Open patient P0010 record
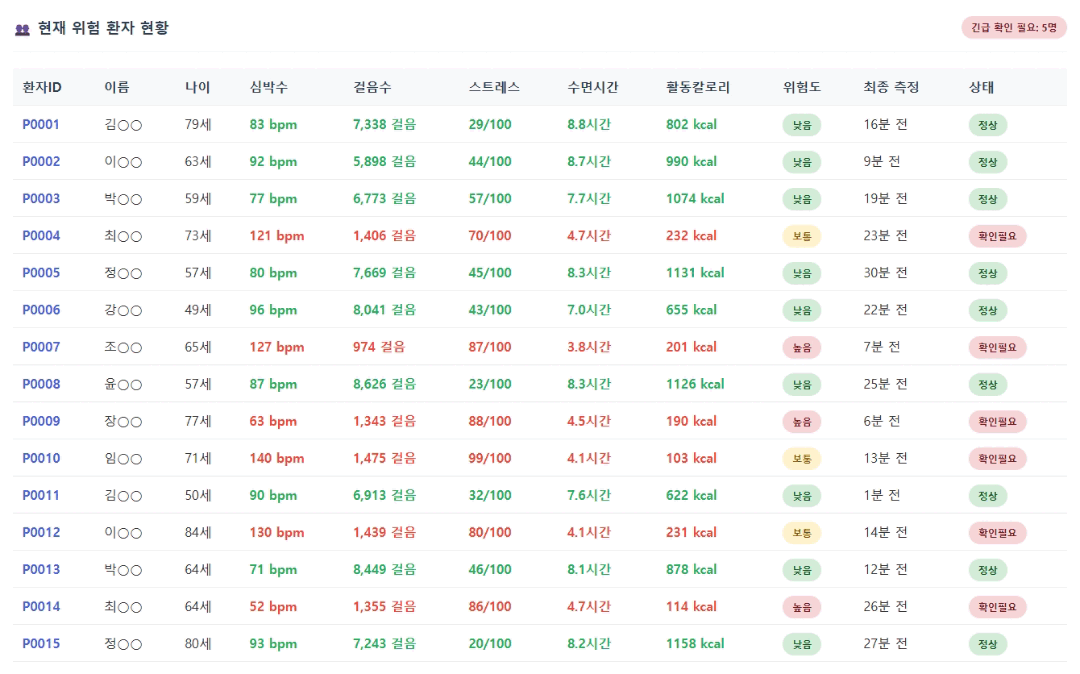The height and width of the screenshot is (674, 1080). click(x=41, y=458)
